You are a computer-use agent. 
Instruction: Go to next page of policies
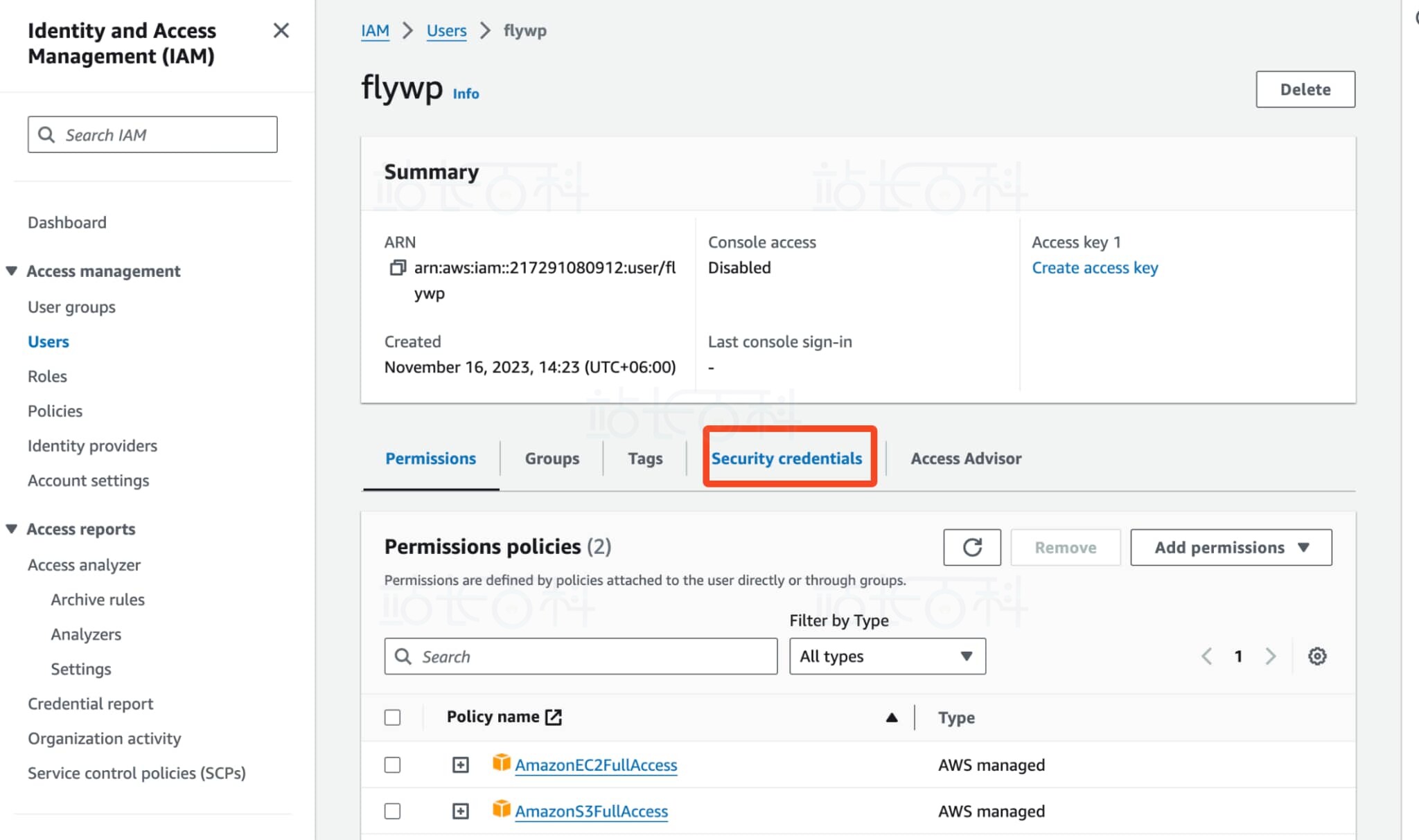coord(1270,656)
